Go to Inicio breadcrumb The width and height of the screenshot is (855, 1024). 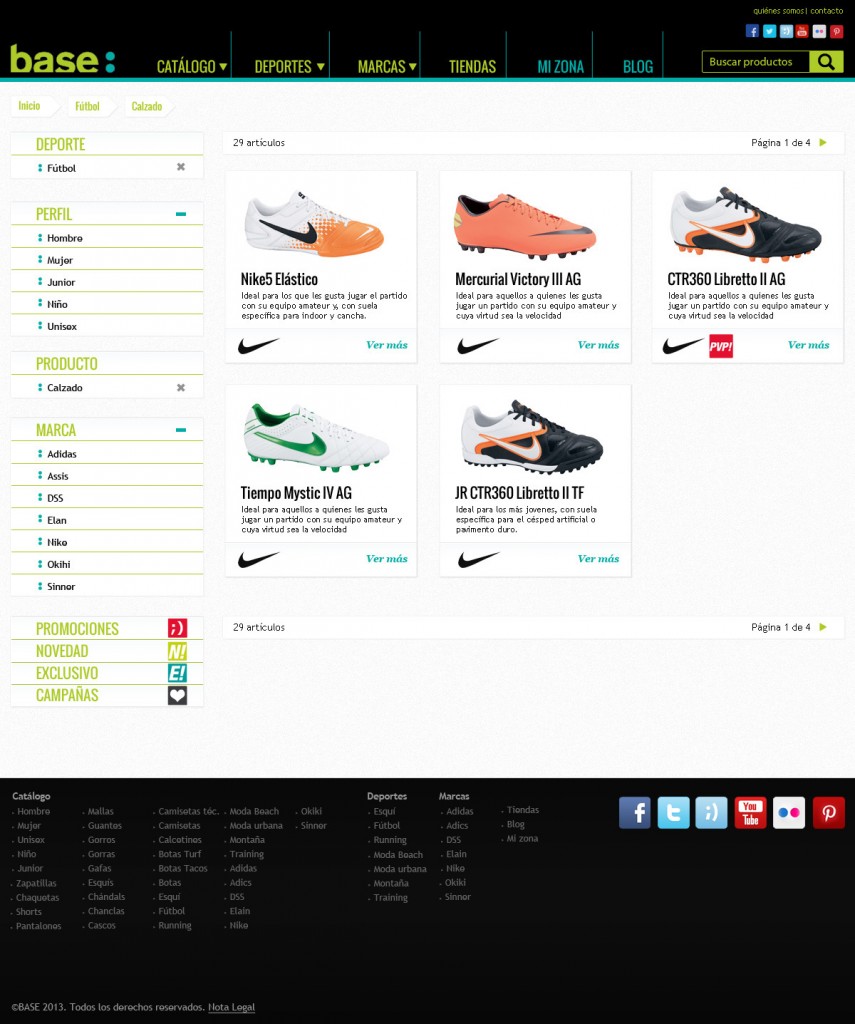point(29,106)
